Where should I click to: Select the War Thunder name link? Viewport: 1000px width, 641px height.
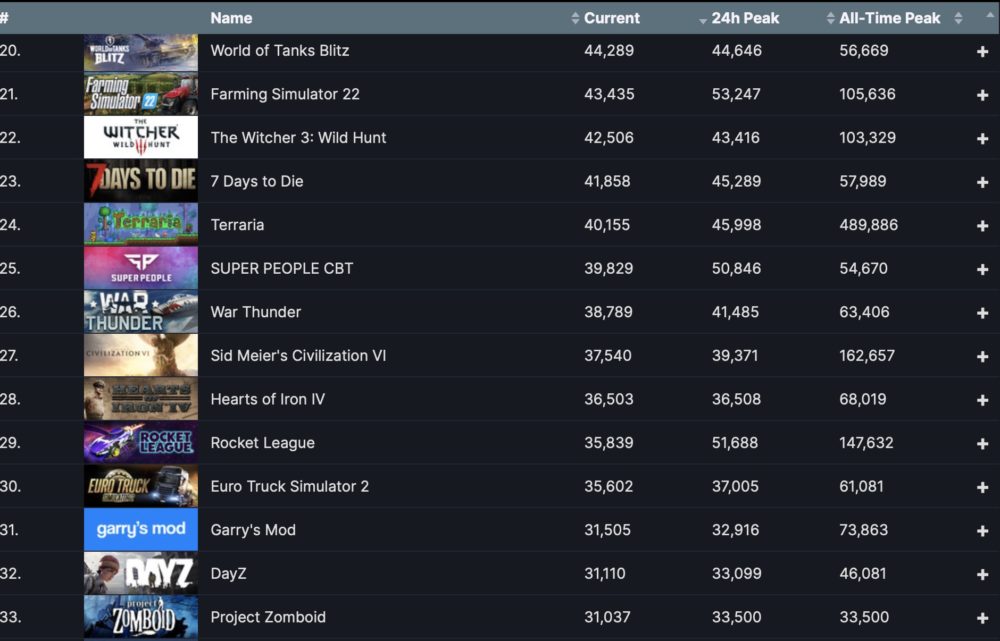coord(256,312)
